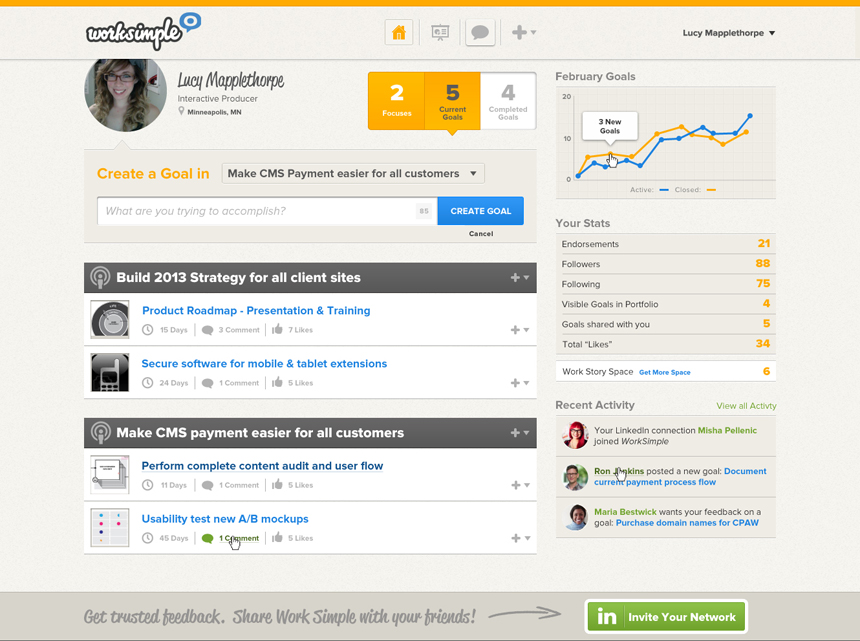Open Secure software for mobile & tablet extensions
This screenshot has height=641, width=860.
tap(264, 364)
